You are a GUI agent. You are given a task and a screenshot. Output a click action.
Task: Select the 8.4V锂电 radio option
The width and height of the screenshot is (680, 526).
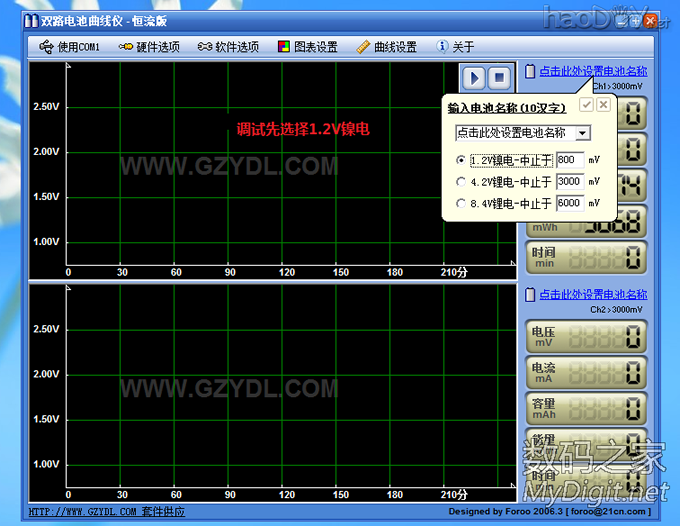[460, 203]
